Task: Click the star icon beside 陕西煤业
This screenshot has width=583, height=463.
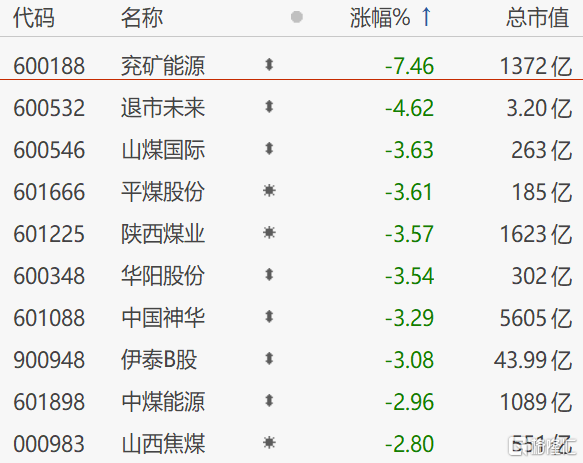Action: 269,233
